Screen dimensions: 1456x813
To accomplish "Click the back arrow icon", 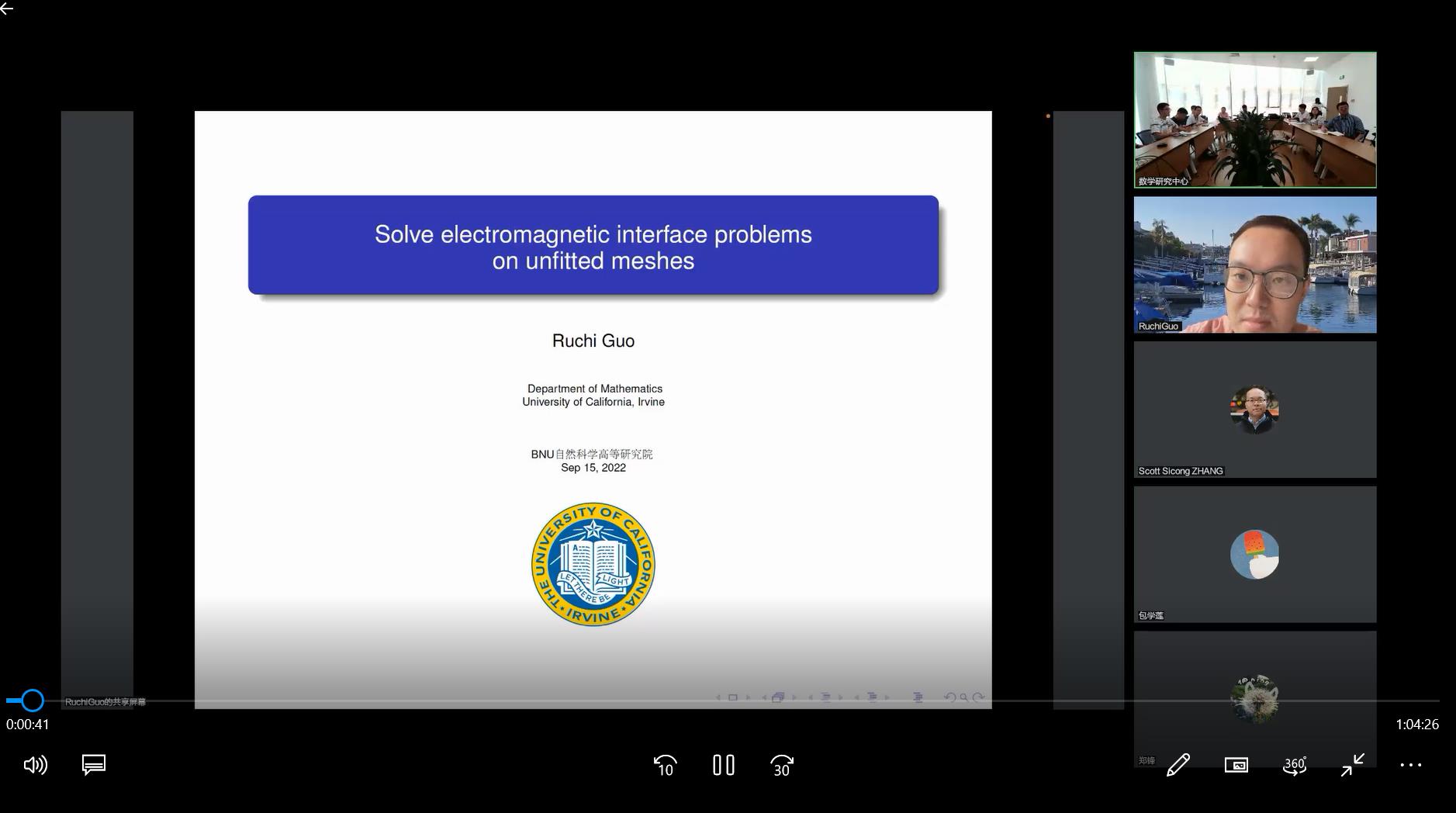I will click(x=7, y=9).
